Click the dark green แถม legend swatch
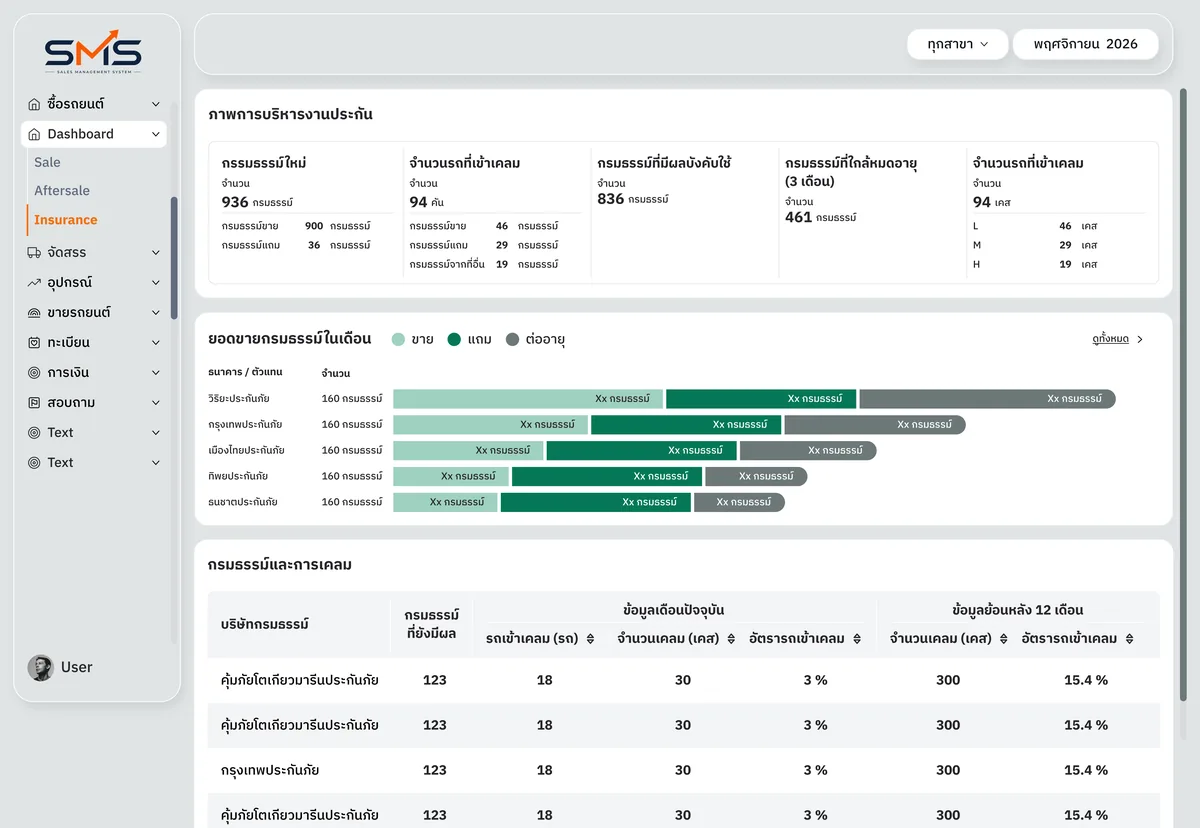Screen dimensions: 1200x828 tap(454, 340)
